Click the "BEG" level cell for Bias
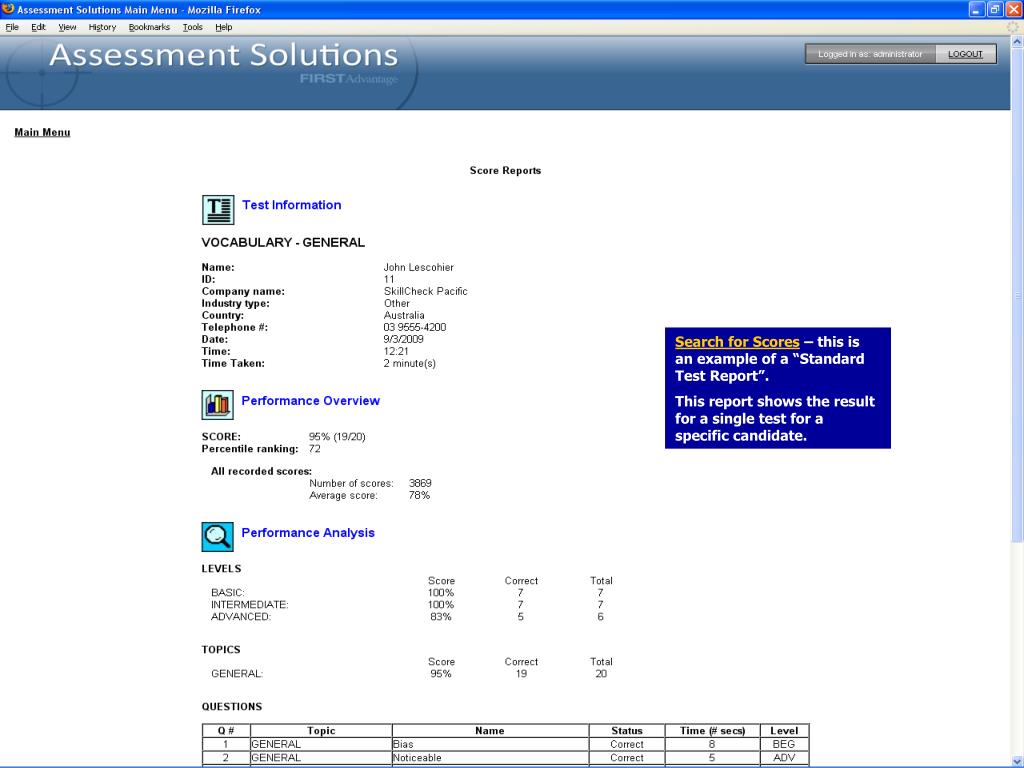This screenshot has width=1024, height=768. [784, 744]
